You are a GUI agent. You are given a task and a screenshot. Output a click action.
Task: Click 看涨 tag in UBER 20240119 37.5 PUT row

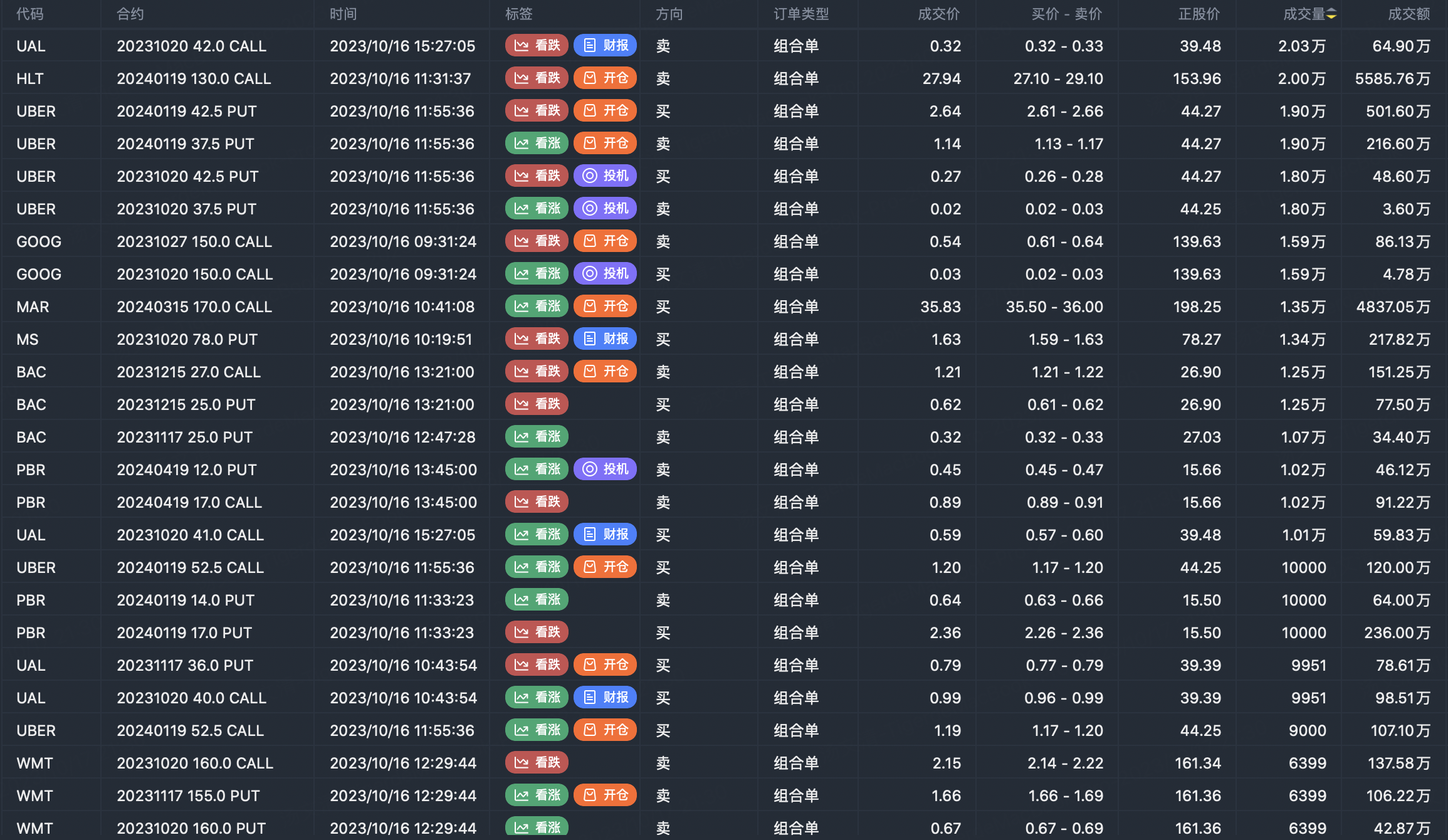point(537,143)
